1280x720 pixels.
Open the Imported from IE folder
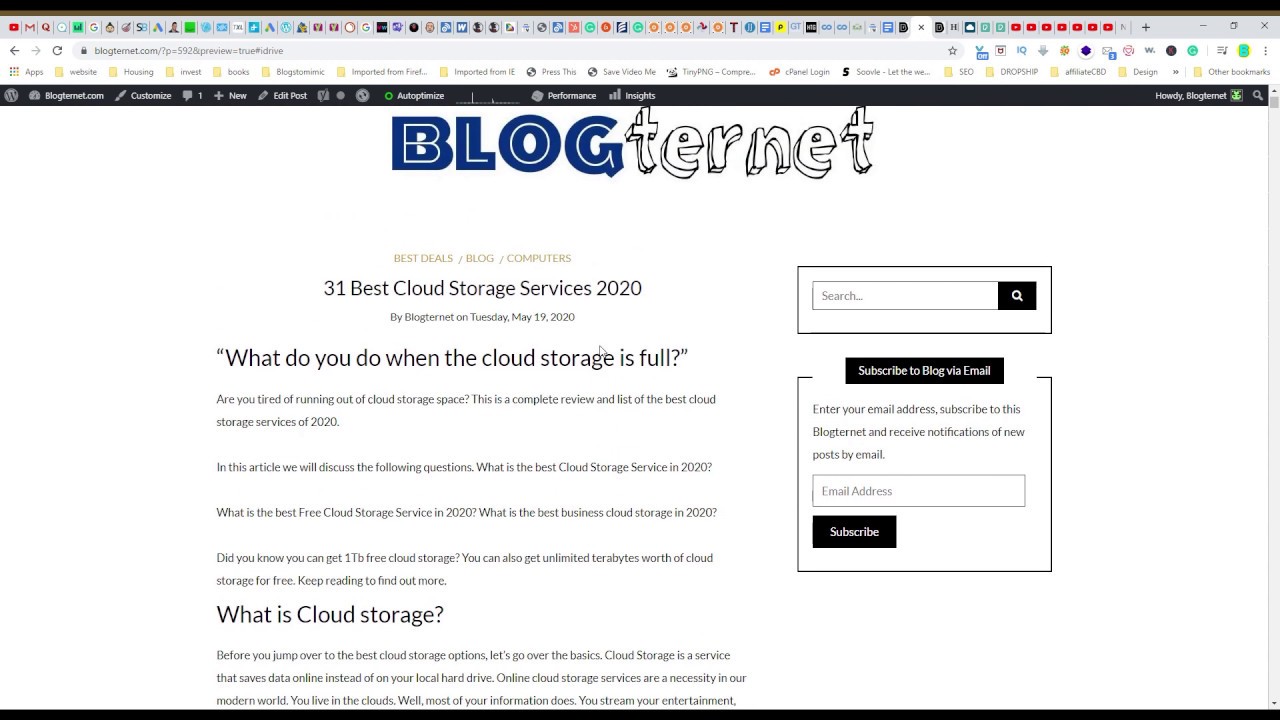coord(477,72)
